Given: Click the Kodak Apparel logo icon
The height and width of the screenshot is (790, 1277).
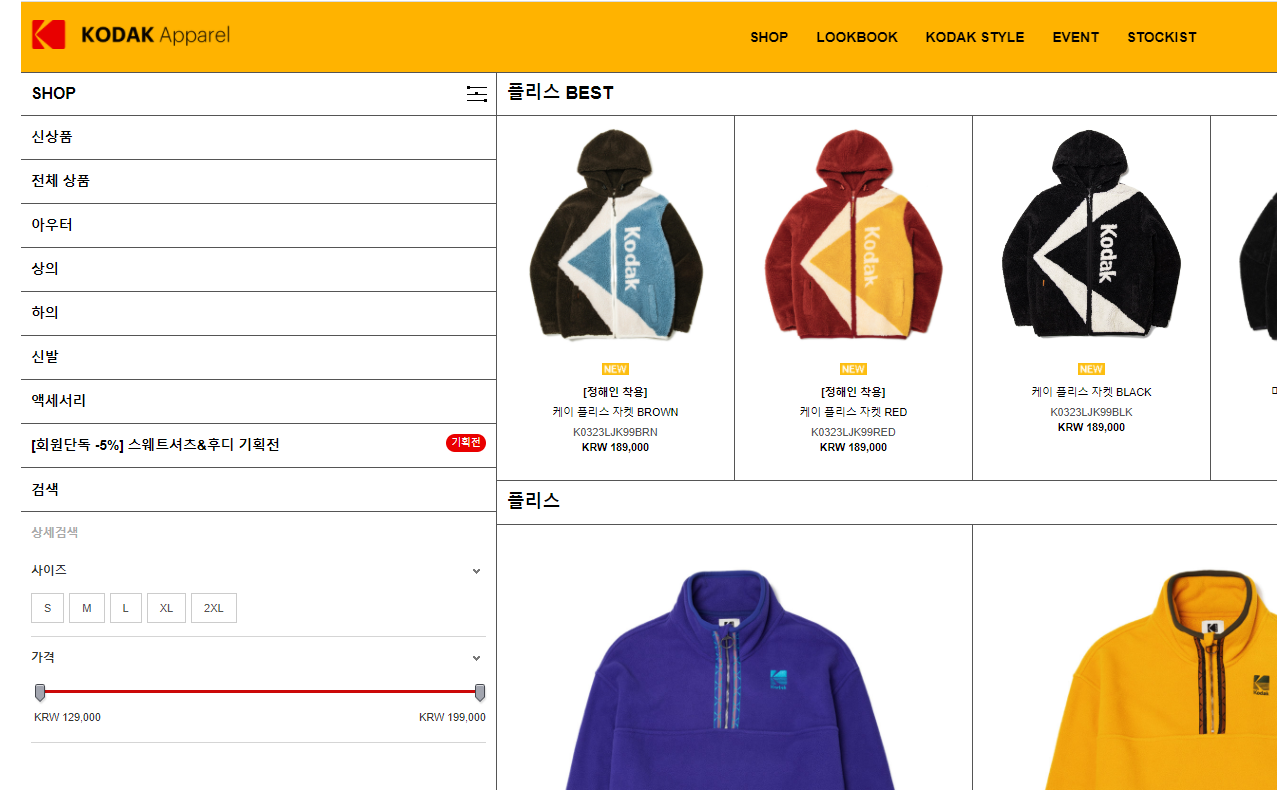Looking at the screenshot, I should click(x=48, y=35).
